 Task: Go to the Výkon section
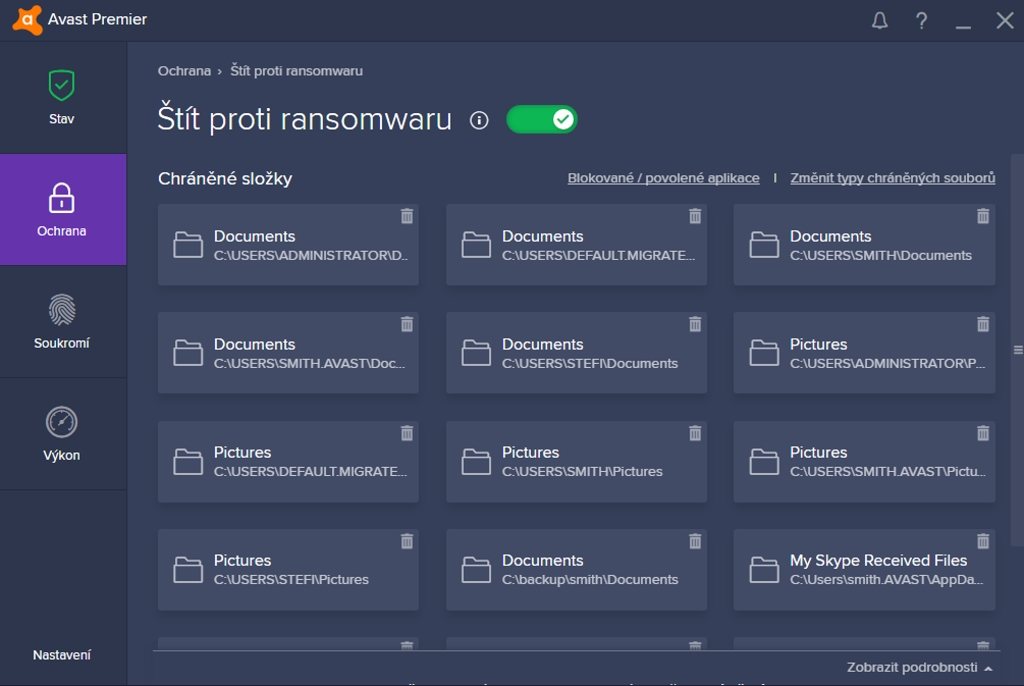tap(62, 434)
